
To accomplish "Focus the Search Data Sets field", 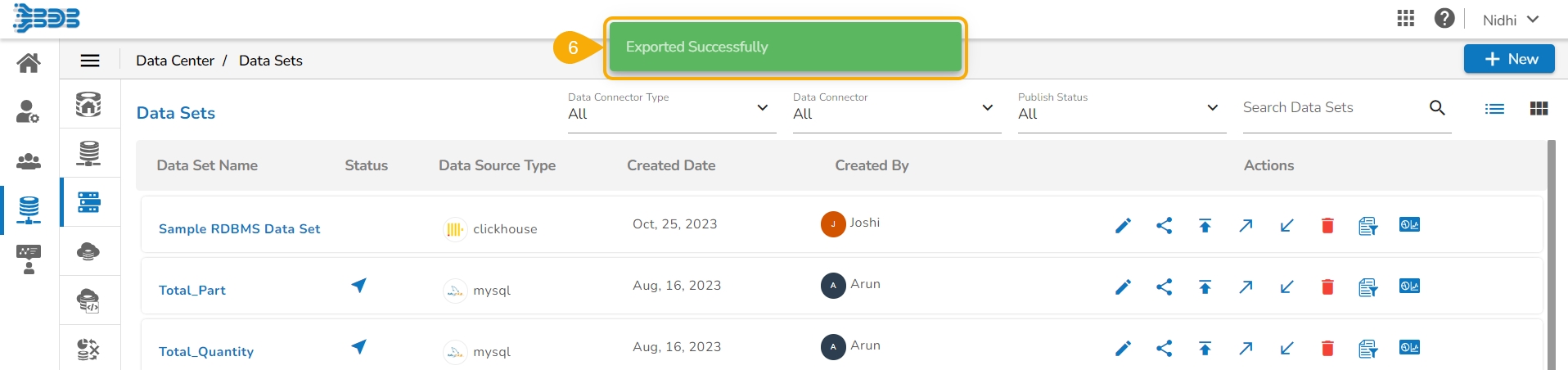I will 1331,107.
